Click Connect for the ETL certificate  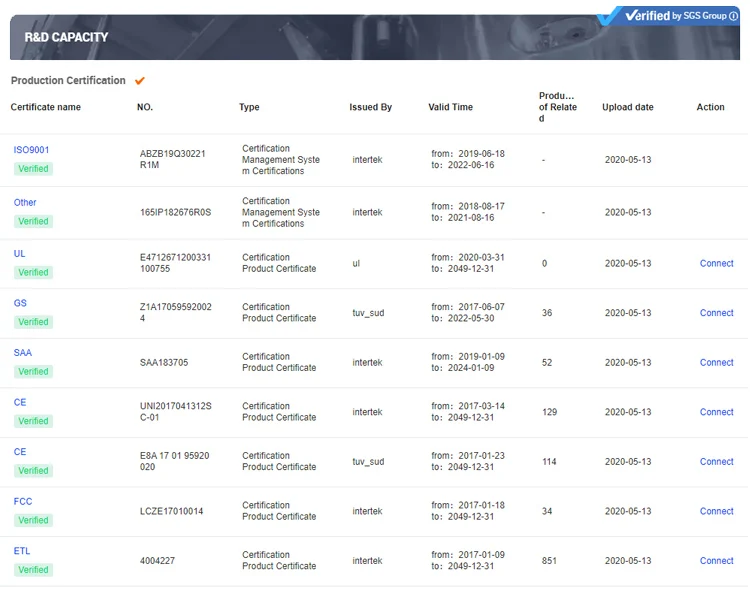click(x=716, y=561)
